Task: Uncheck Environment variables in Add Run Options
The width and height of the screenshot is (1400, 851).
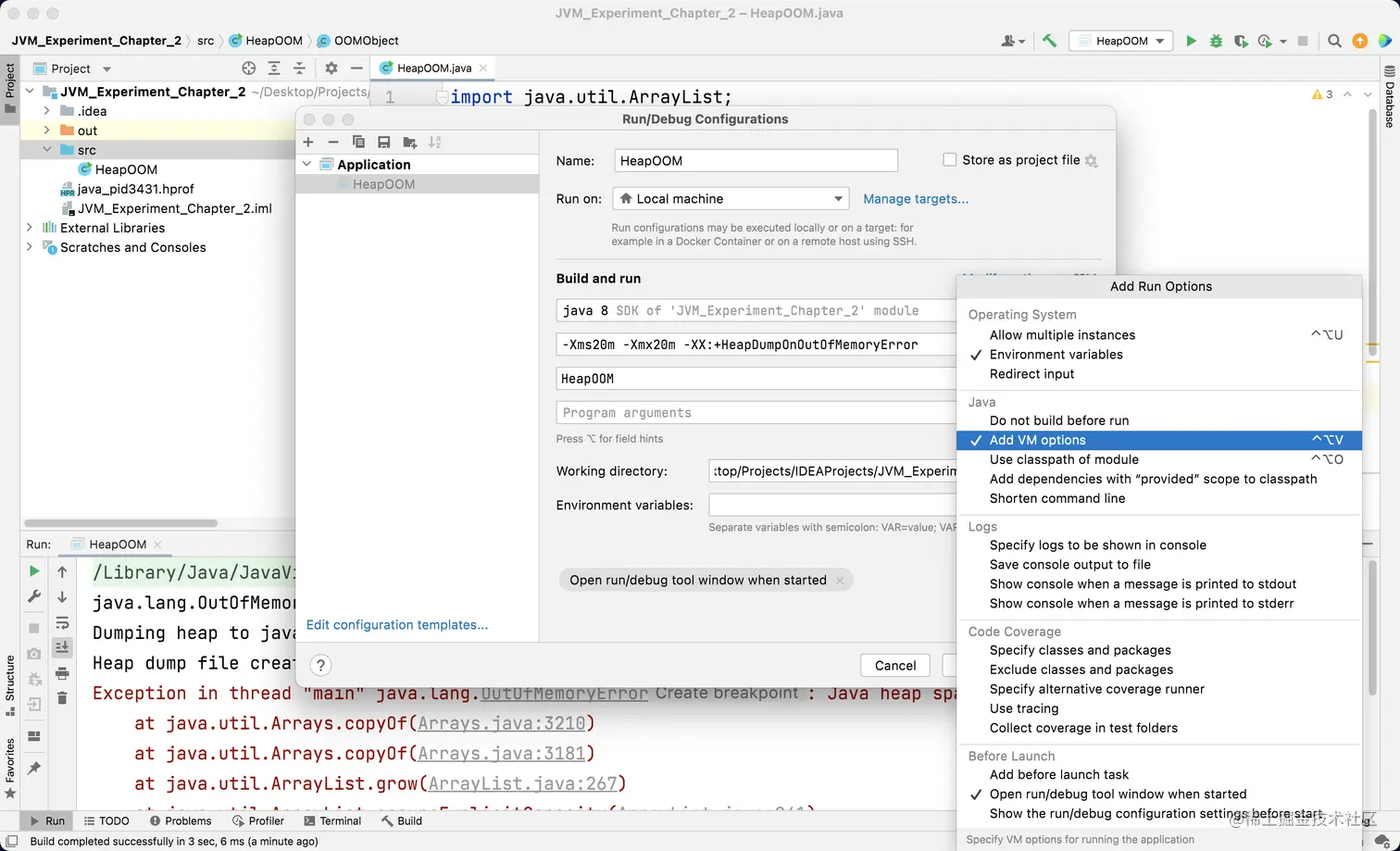Action: (x=1159, y=355)
